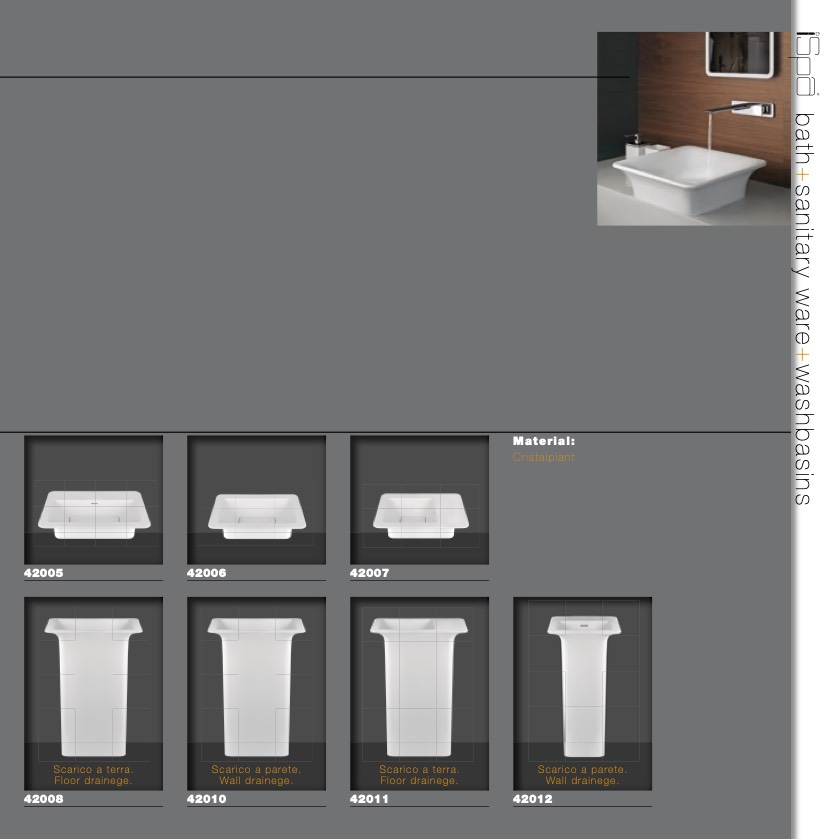839x839 pixels.
Task: Open the 42007 washbasin thumbnail
Action: (x=419, y=500)
